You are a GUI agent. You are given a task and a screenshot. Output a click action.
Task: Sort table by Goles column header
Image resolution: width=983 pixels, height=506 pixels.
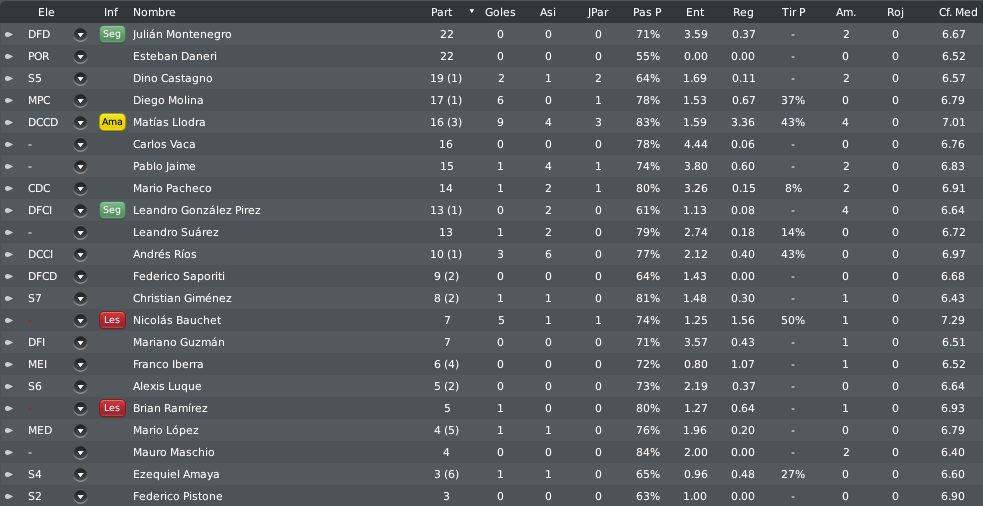tap(500, 12)
